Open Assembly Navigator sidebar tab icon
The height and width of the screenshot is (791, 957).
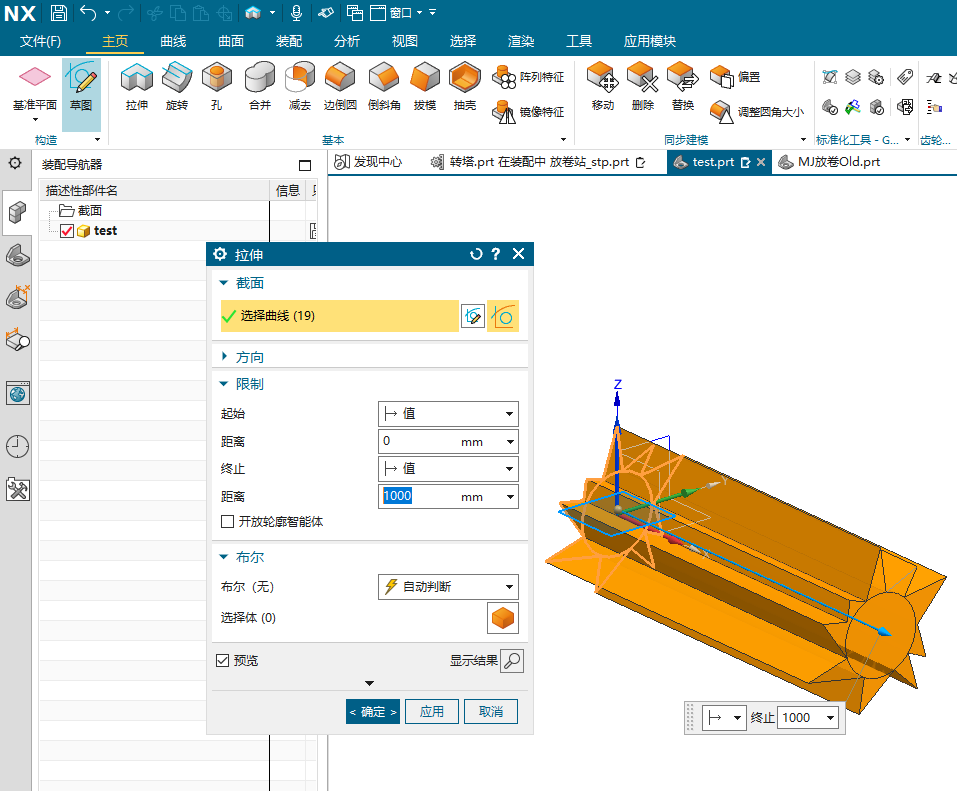click(x=17, y=212)
